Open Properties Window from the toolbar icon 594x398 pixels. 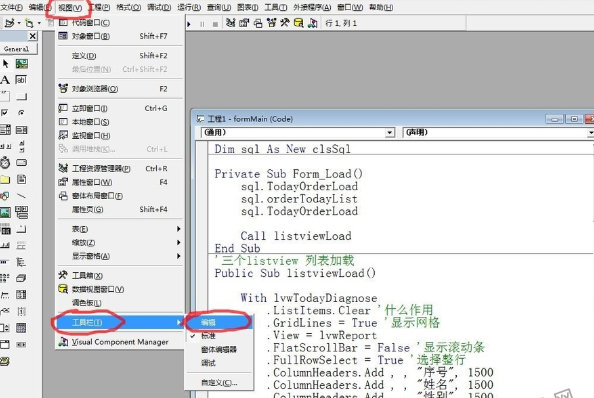pos(244,23)
